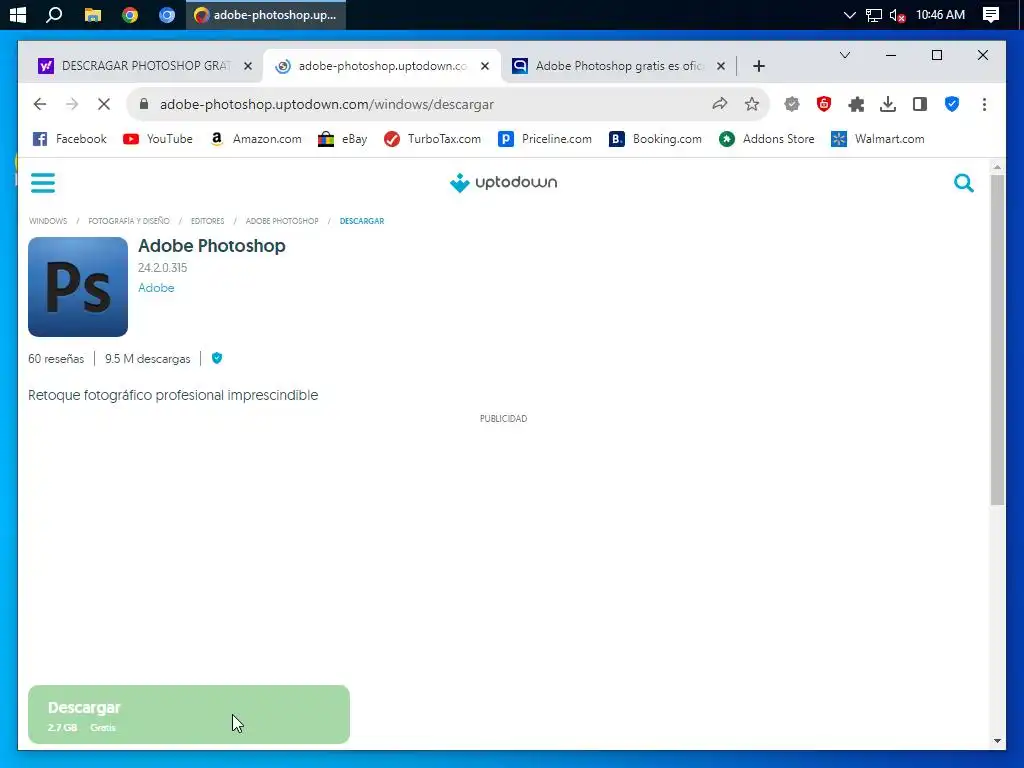Open the YouTube bookmark

click(158, 139)
